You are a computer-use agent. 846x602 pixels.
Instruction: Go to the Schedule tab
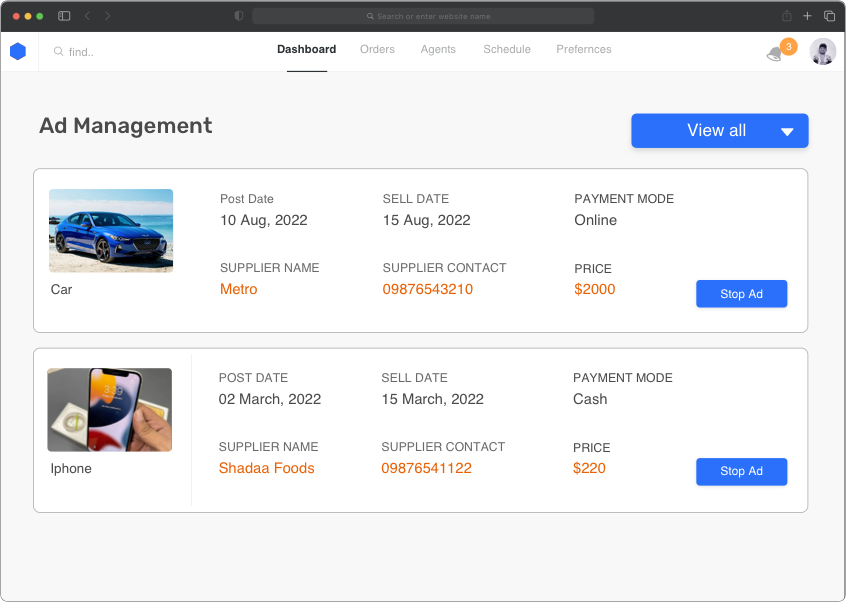[x=507, y=50]
